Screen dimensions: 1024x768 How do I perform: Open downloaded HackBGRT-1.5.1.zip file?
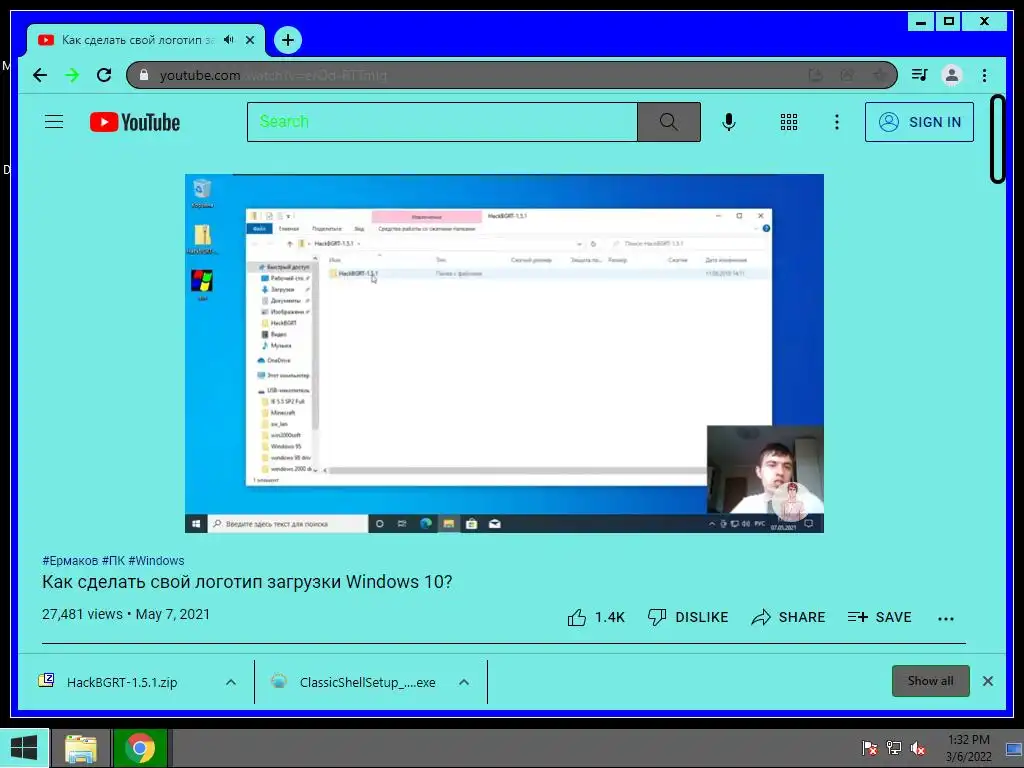tap(122, 682)
